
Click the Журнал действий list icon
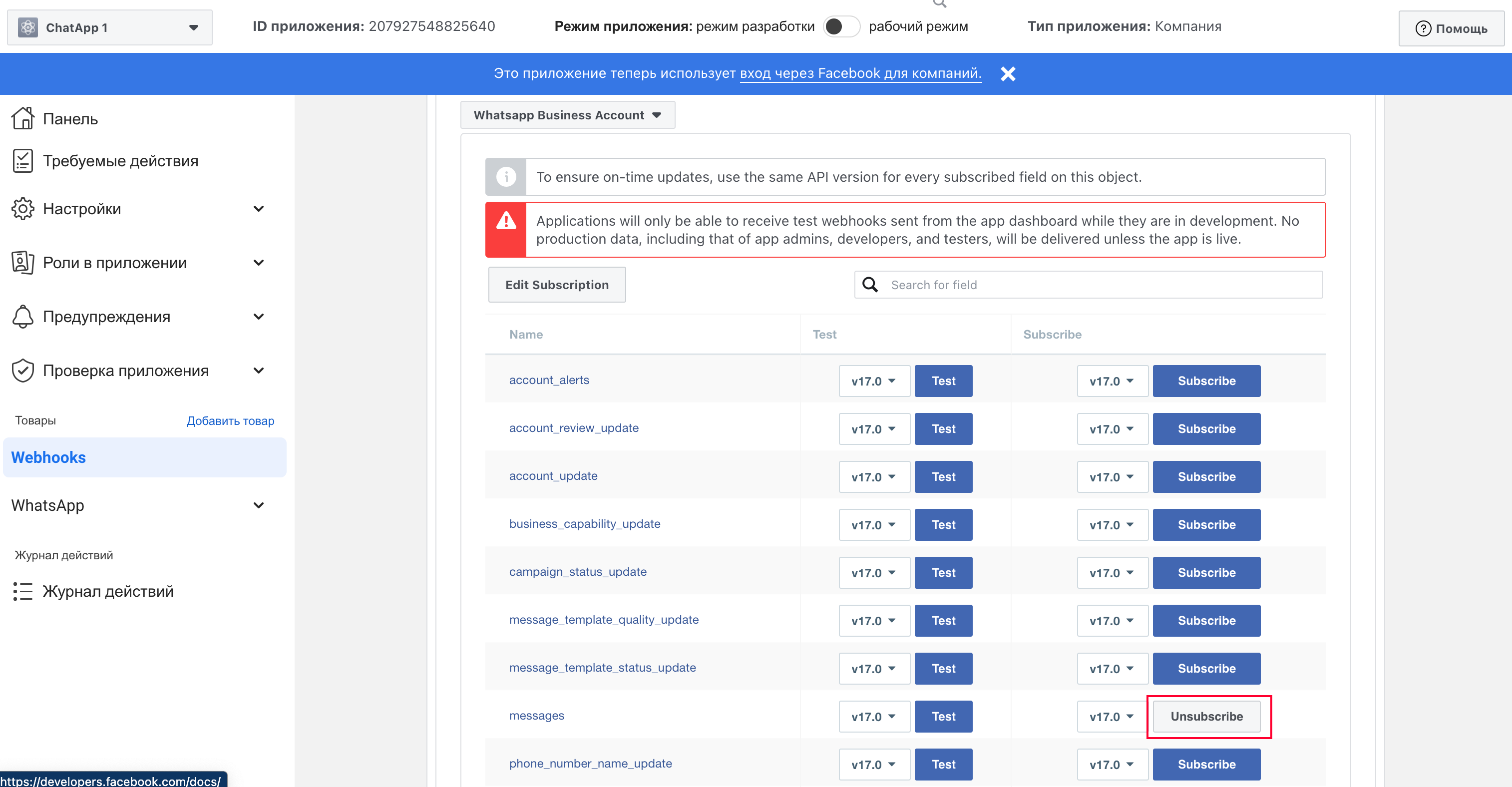click(x=22, y=592)
